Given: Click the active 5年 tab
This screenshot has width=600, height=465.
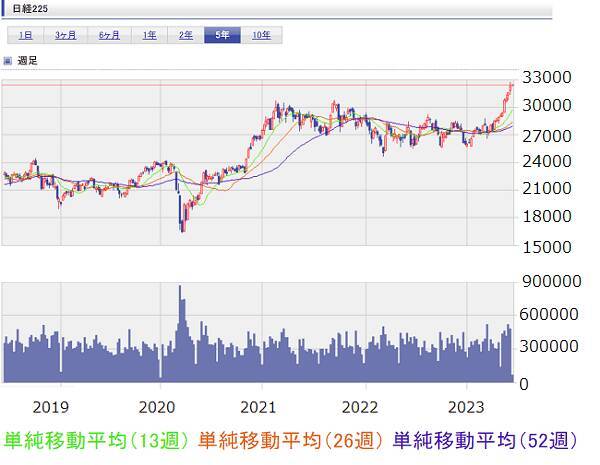Looking at the screenshot, I should point(222,35).
